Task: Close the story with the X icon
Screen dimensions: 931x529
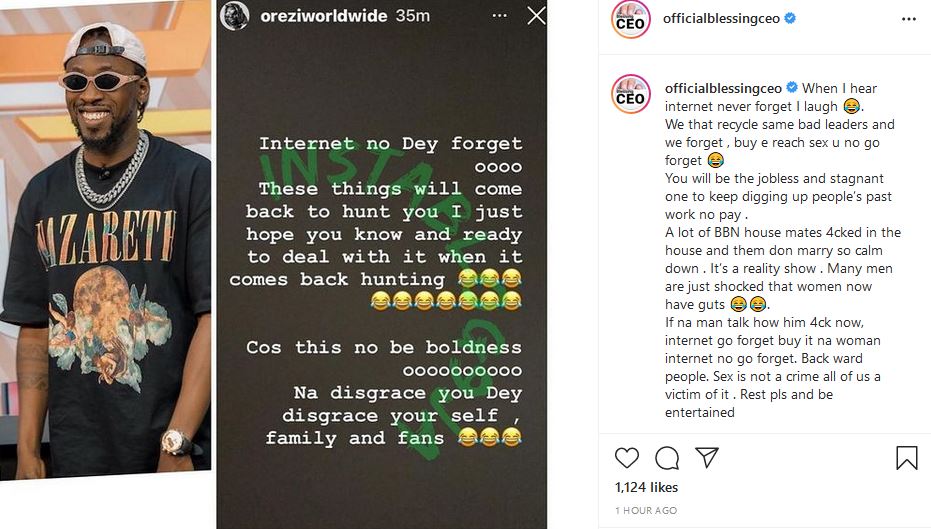Action: [x=536, y=16]
